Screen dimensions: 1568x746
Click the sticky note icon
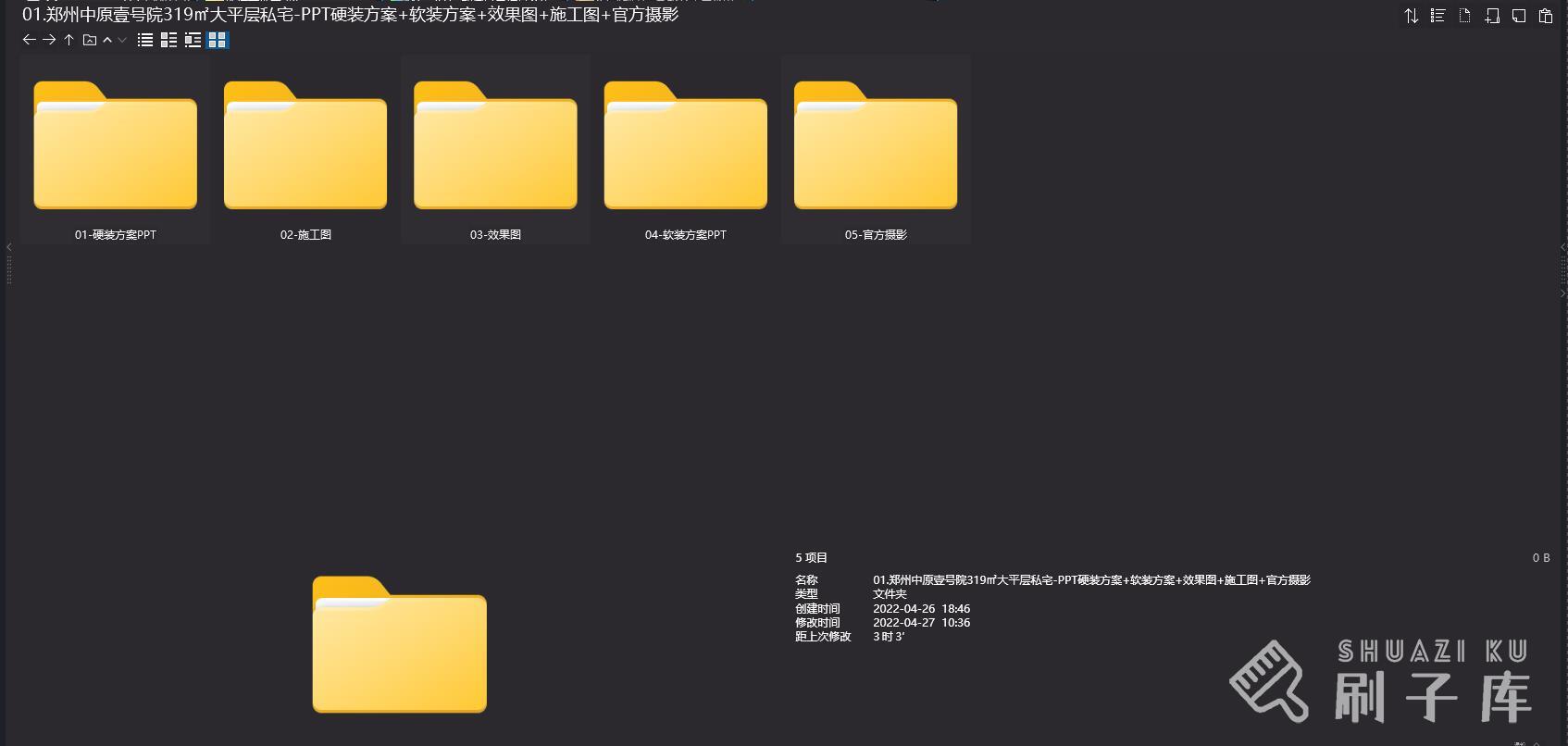tap(1519, 16)
